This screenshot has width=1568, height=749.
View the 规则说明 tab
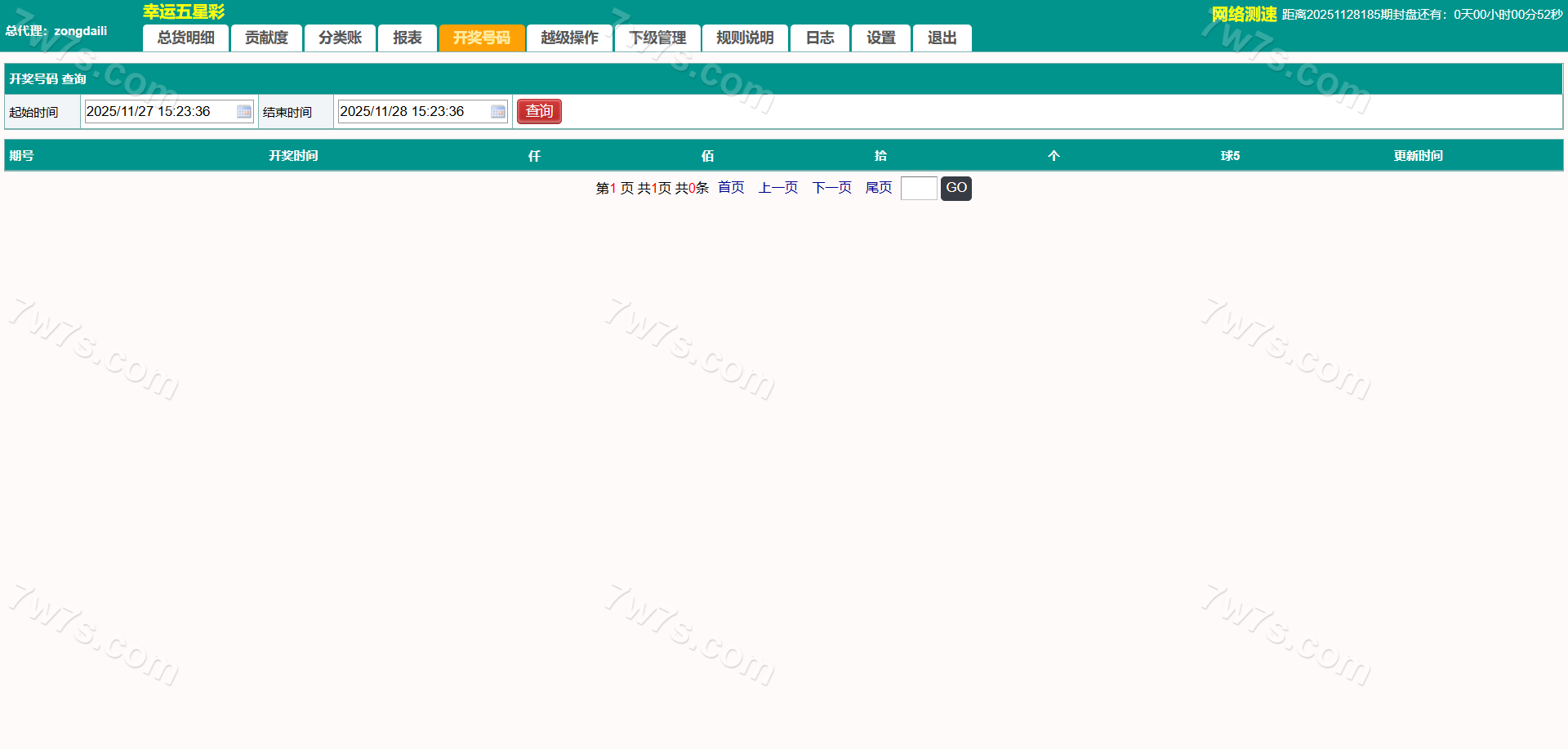(745, 38)
